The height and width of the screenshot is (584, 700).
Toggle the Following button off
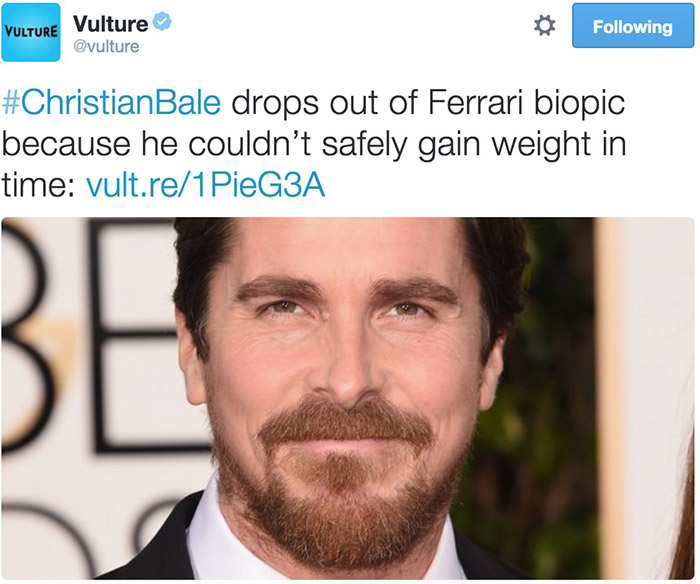(x=633, y=26)
